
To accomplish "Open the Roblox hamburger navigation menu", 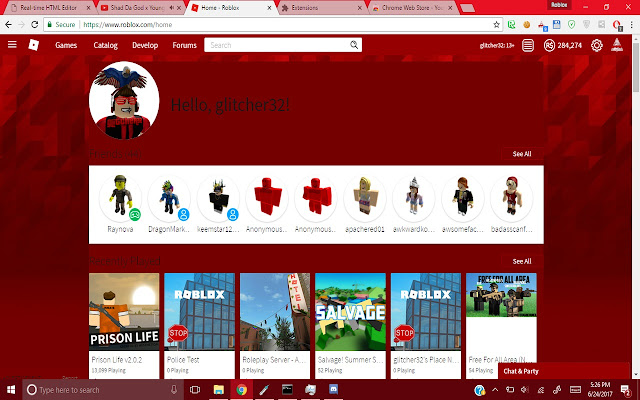I will pos(12,44).
